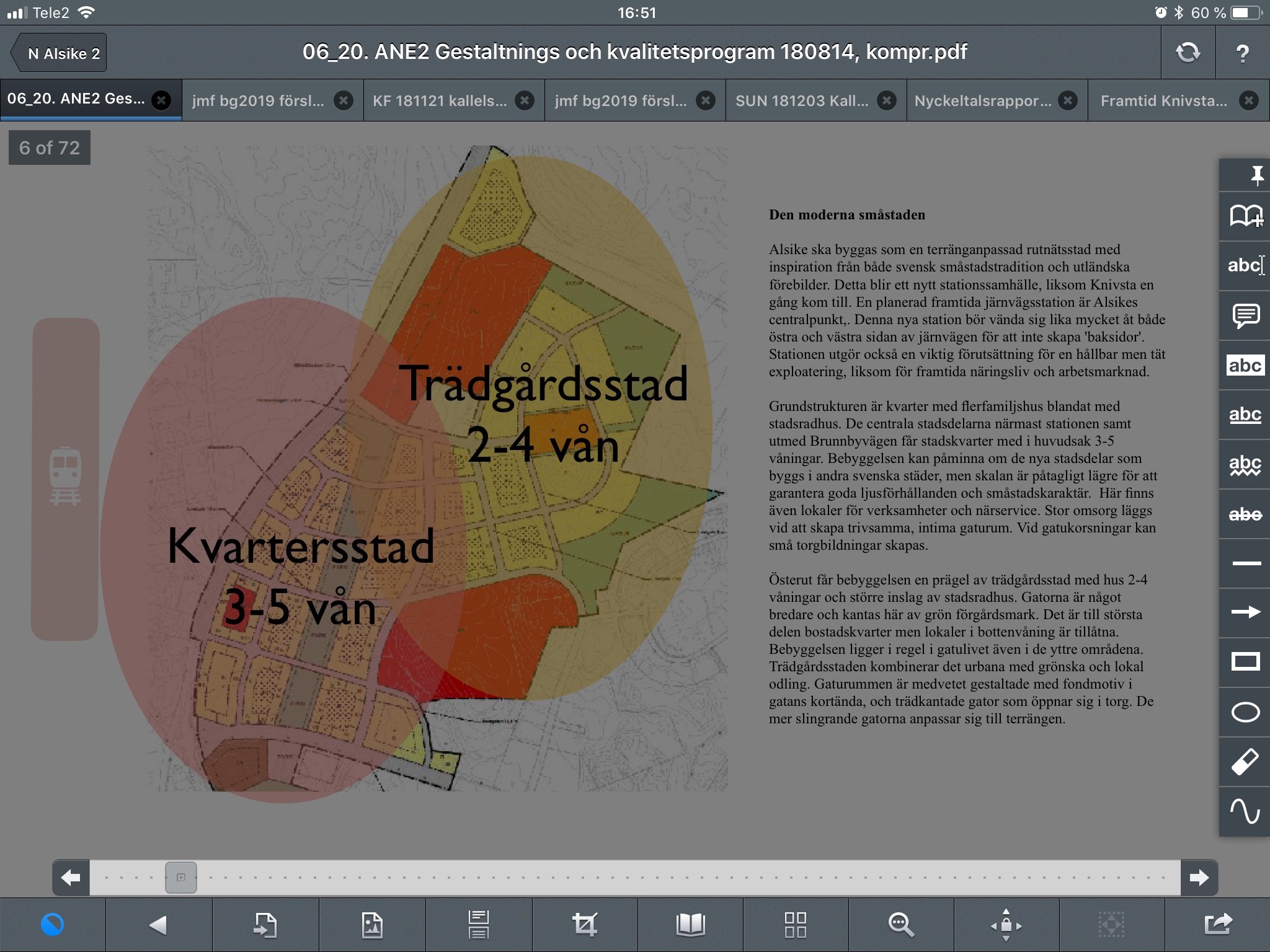The width and height of the screenshot is (1270, 952).
Task: Choose the strikethrough text annotation tool
Action: pyautogui.click(x=1245, y=514)
